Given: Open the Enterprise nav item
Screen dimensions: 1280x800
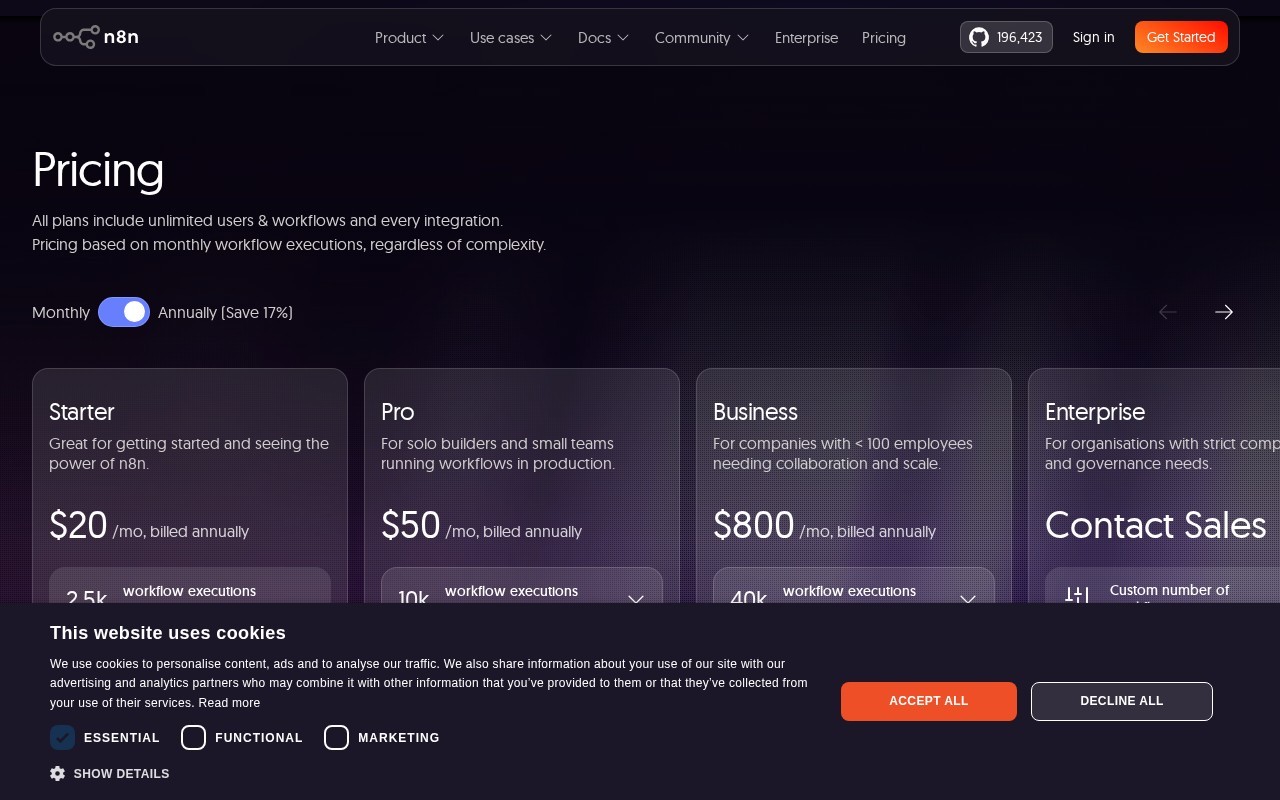Looking at the screenshot, I should click(x=806, y=38).
